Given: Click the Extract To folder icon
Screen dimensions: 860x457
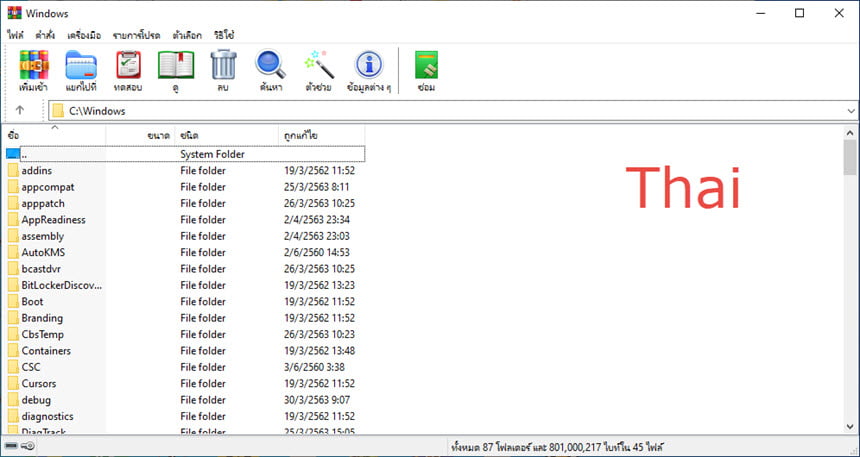Looking at the screenshot, I should point(81,65).
